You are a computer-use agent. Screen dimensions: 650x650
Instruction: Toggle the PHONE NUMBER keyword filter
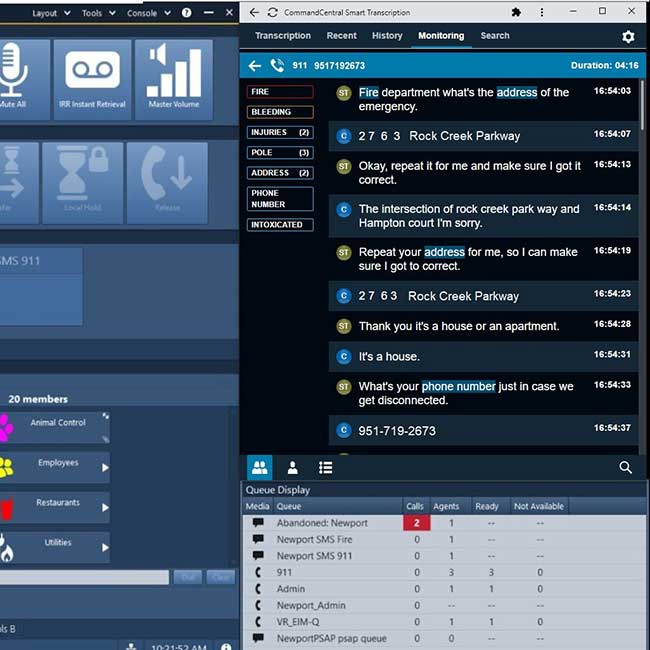click(280, 199)
